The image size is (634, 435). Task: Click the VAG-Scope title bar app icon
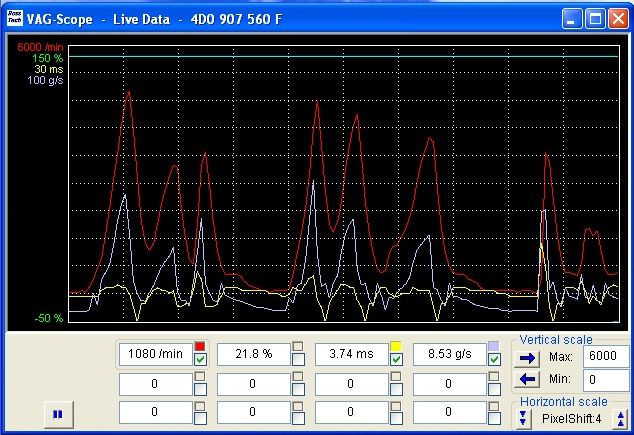13,18
